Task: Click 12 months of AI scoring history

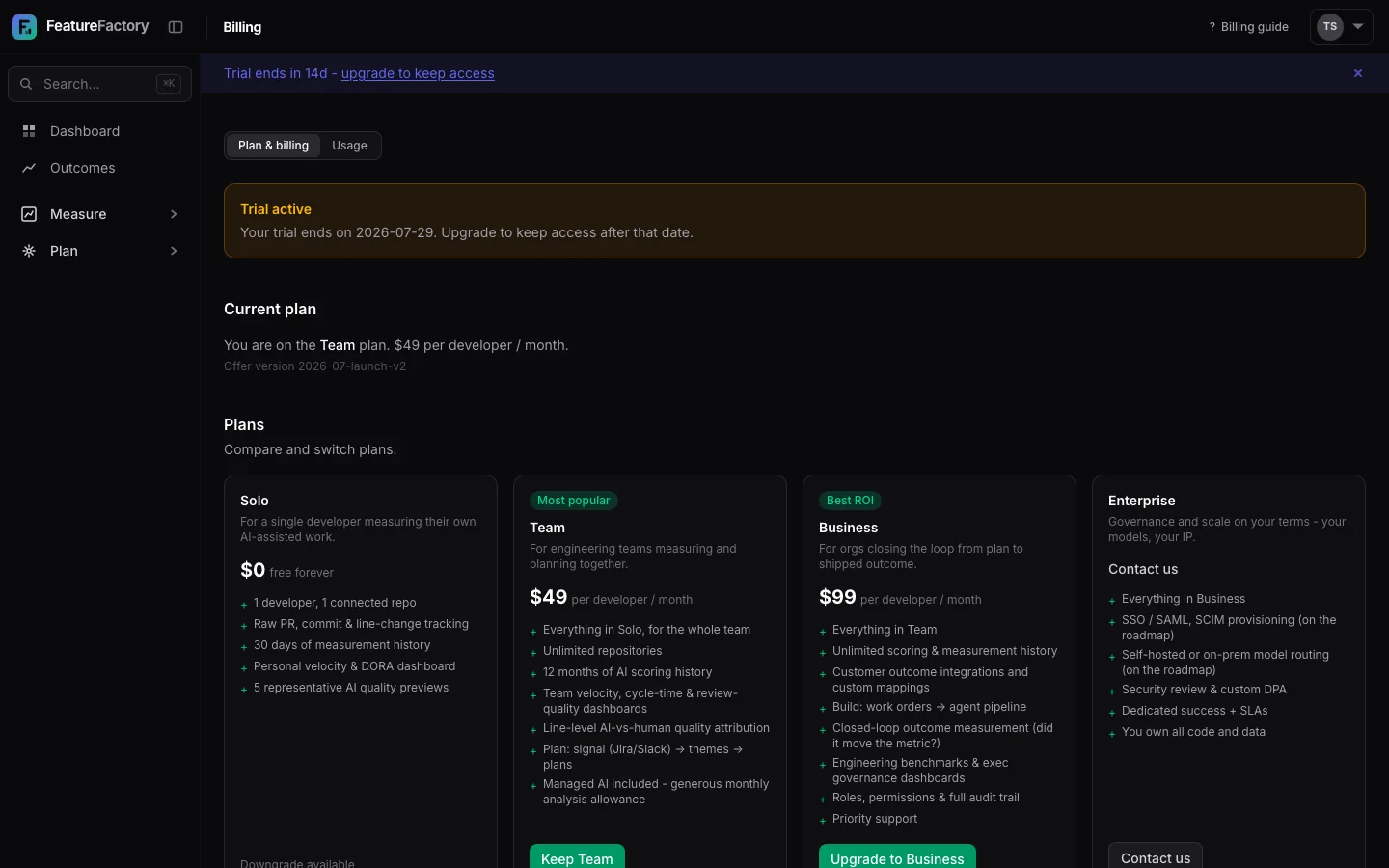Action: [x=627, y=672]
